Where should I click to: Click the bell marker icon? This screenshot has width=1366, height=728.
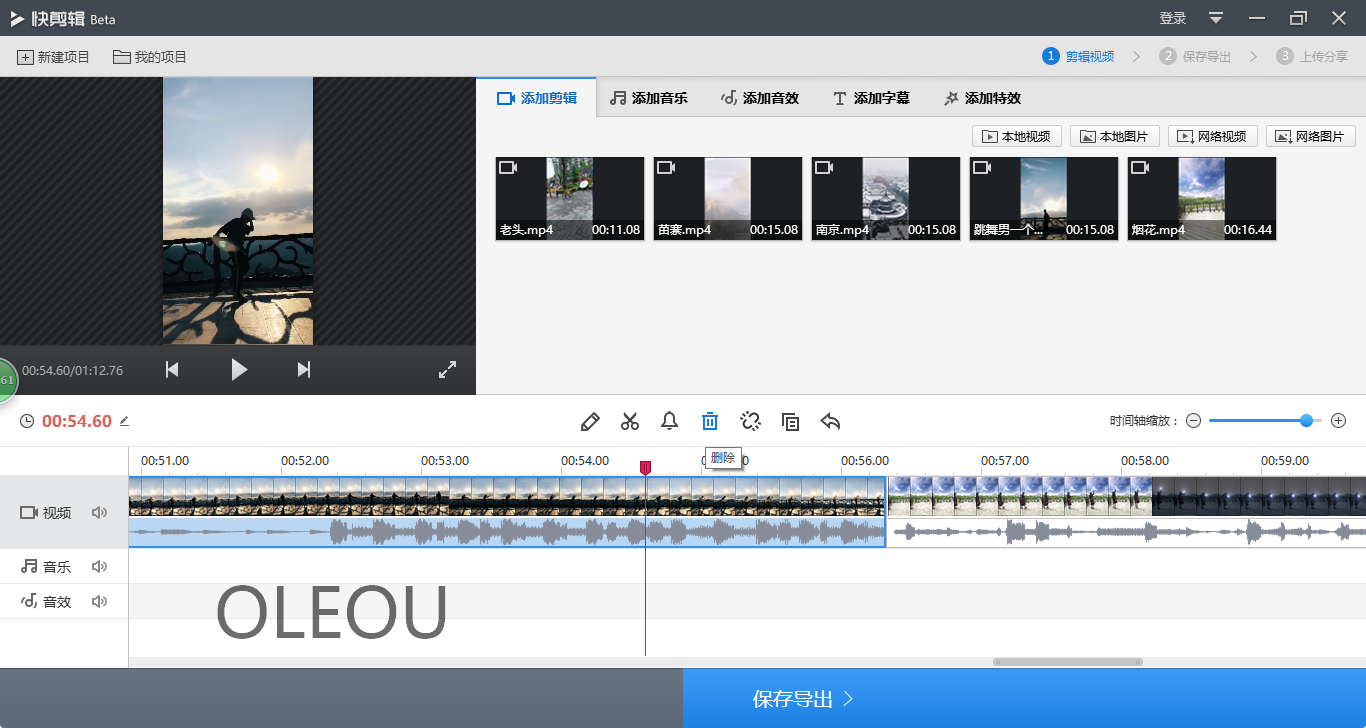(x=670, y=421)
